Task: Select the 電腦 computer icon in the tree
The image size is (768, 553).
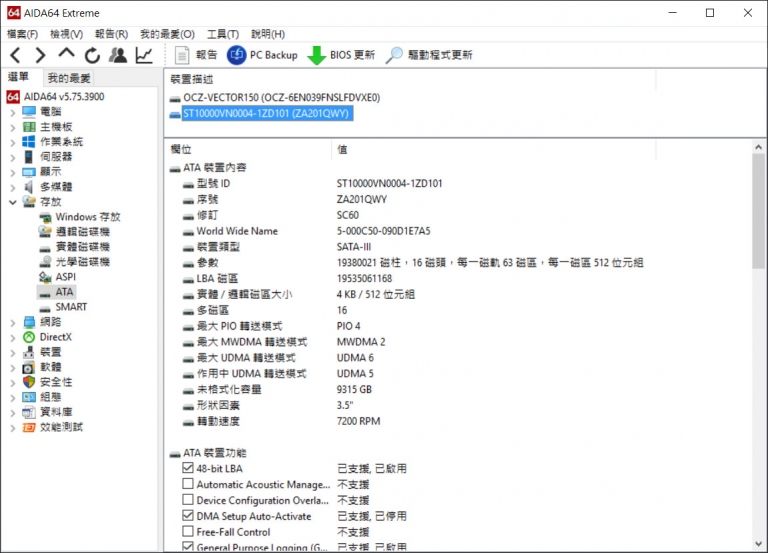Action: 29,112
